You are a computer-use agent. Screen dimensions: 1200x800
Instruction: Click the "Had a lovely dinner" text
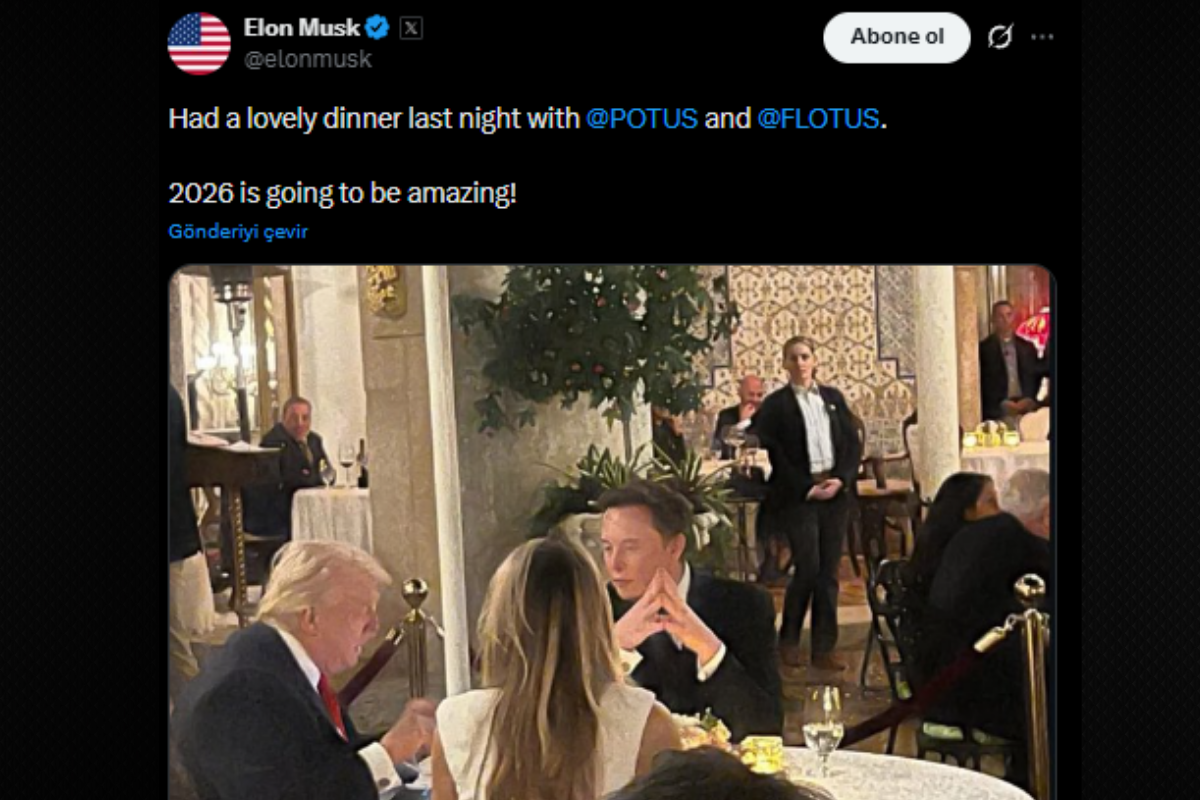click(374, 118)
